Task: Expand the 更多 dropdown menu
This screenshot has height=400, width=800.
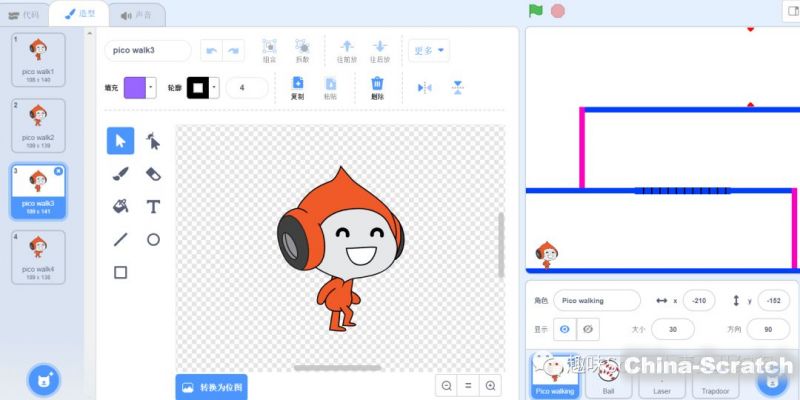Action: [428, 50]
